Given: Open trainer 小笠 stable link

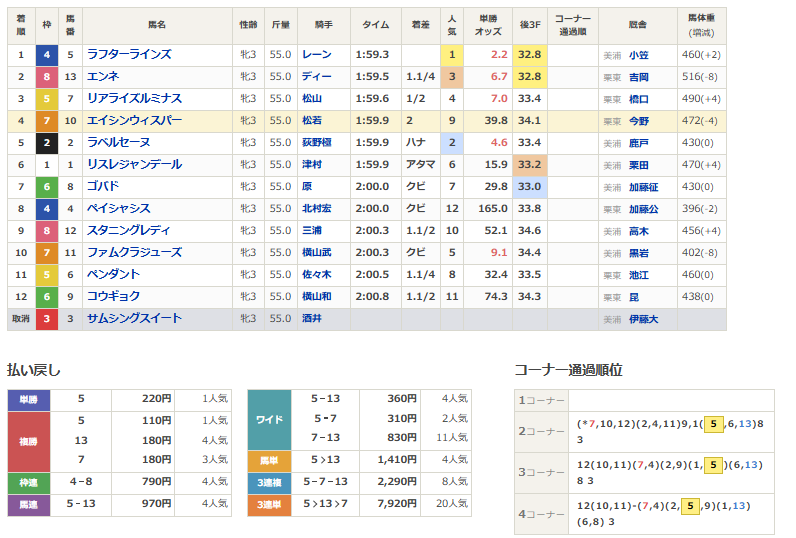Looking at the screenshot, I should (x=637, y=56).
